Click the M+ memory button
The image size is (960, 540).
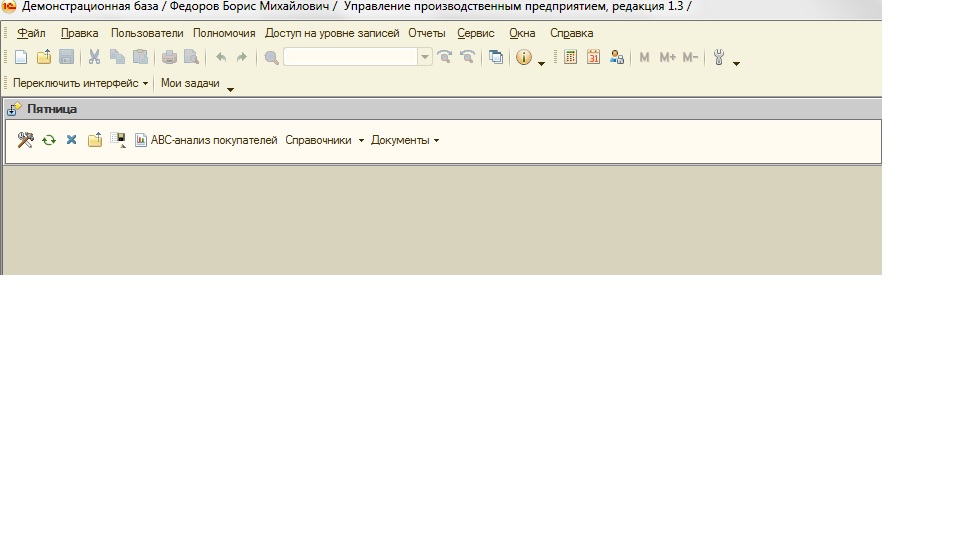tap(667, 58)
